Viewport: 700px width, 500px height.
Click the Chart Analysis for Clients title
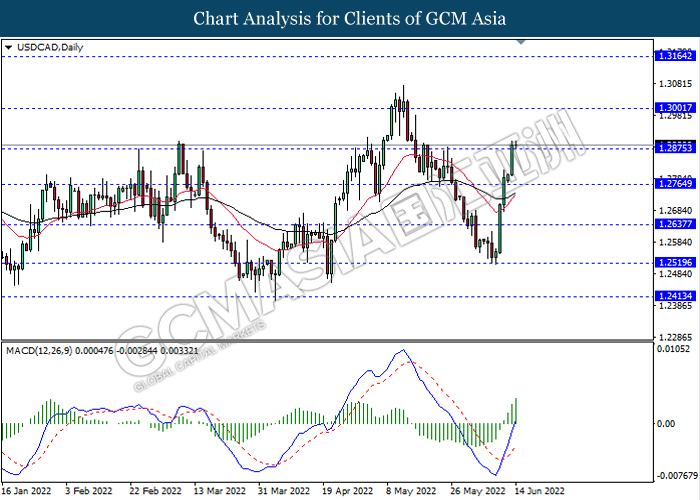350,19
